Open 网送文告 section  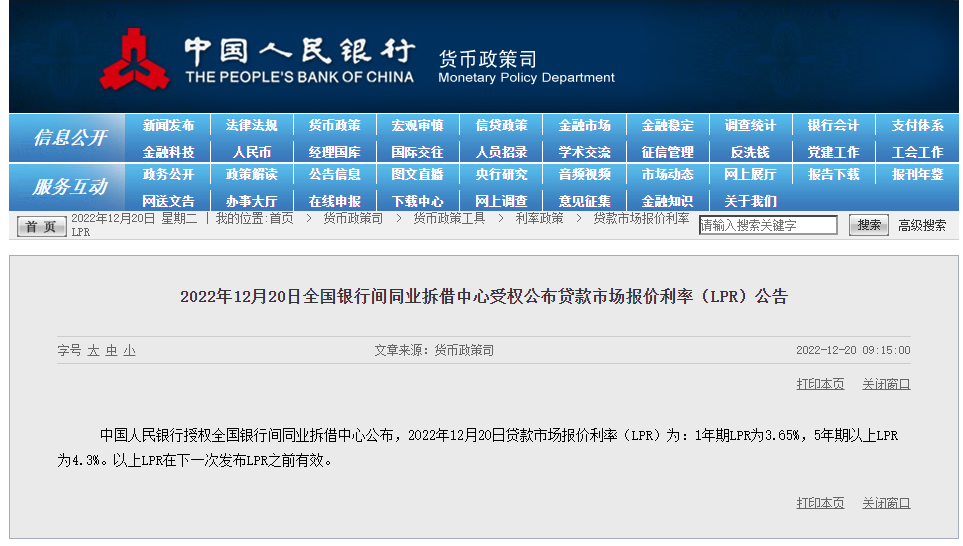coord(168,201)
